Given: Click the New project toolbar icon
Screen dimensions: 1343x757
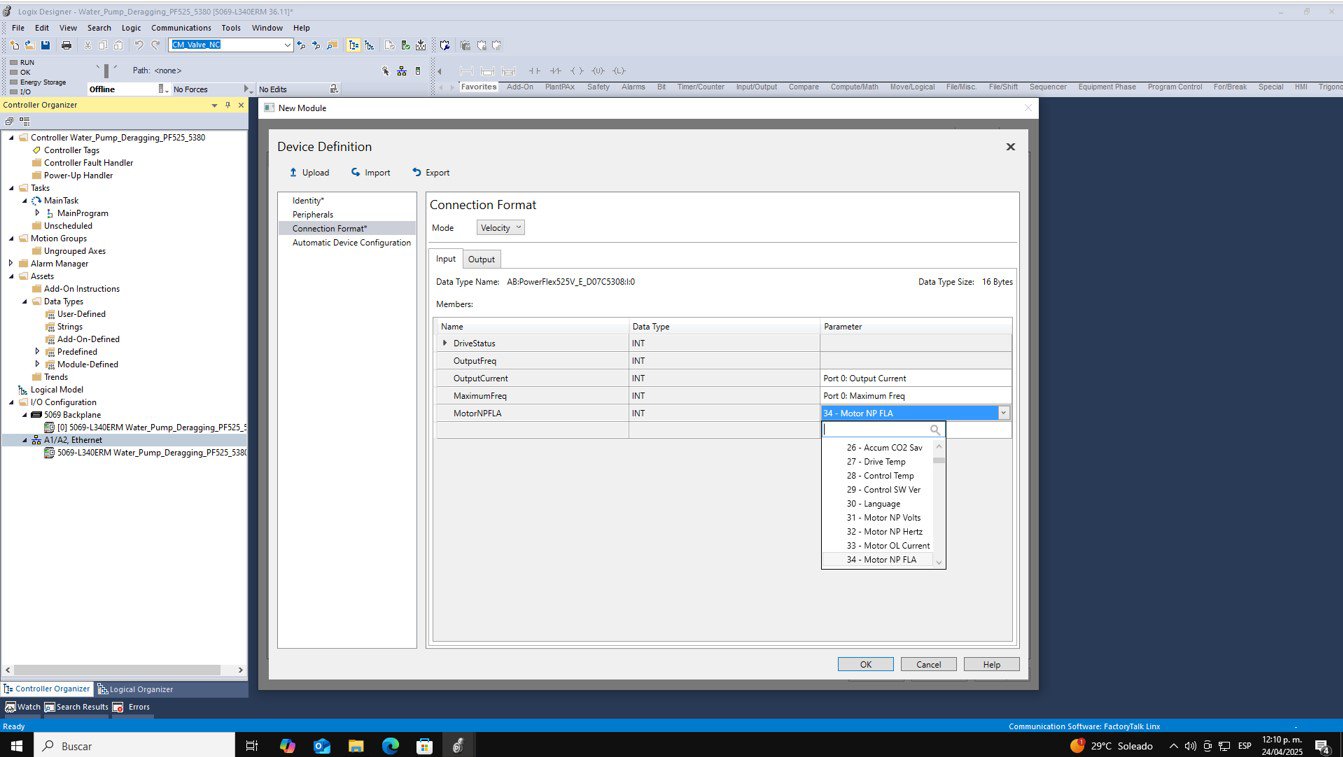Looking at the screenshot, I should pos(15,45).
